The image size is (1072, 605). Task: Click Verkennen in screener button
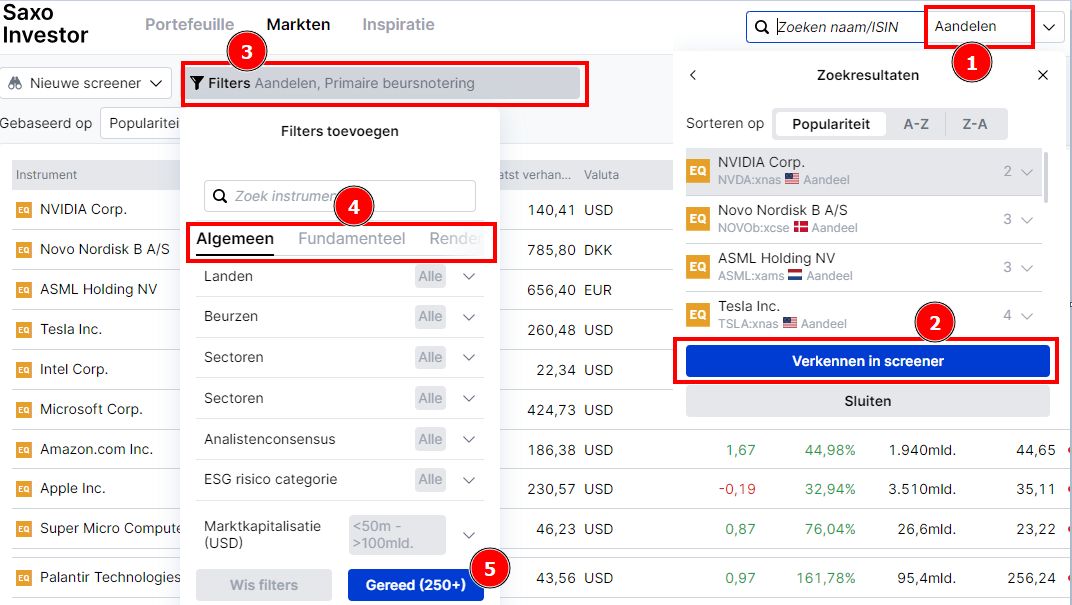click(868, 361)
